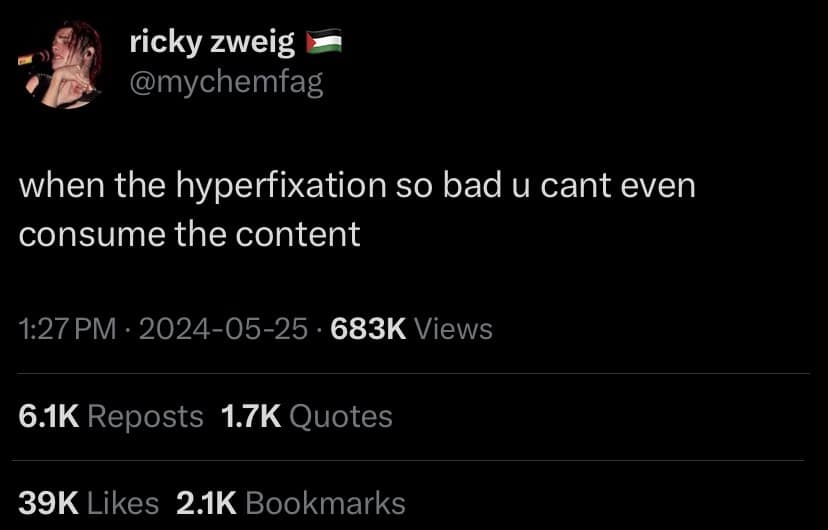Click the 39K like number
The width and height of the screenshot is (828, 530).
coord(49,503)
